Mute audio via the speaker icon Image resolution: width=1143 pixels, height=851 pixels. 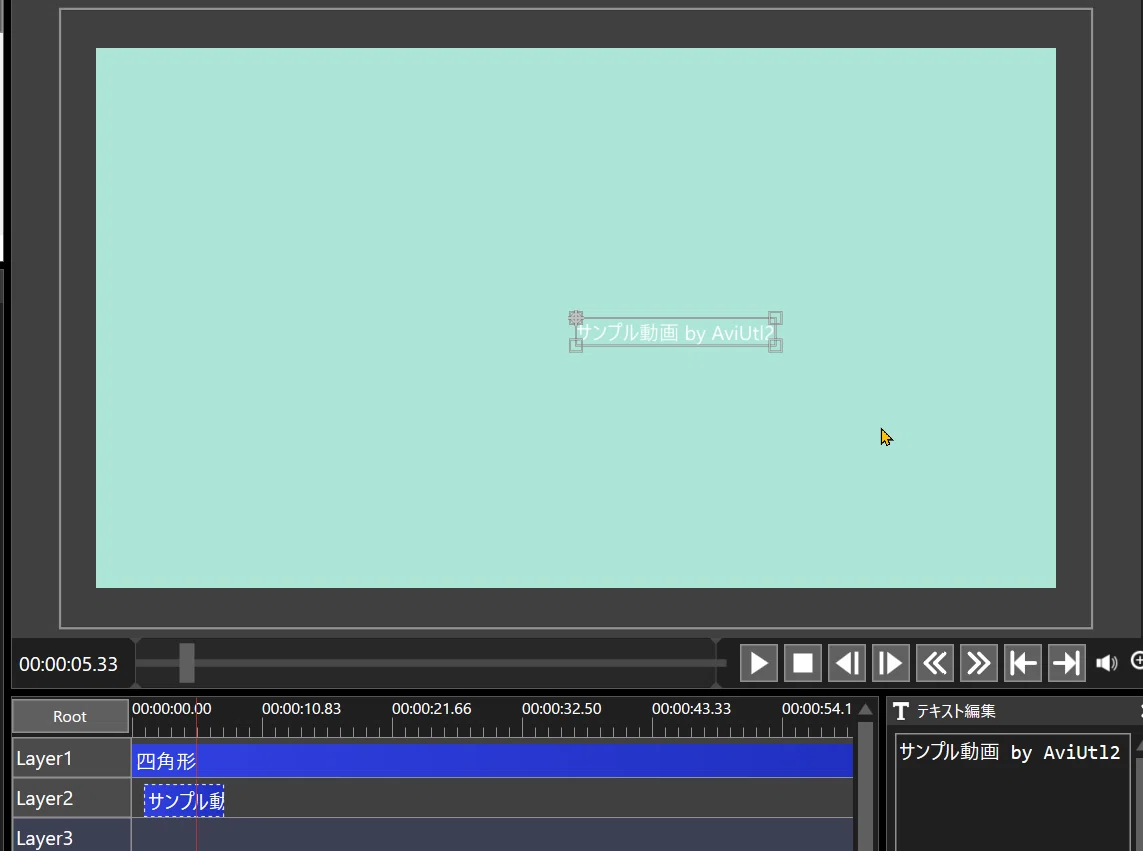tap(1107, 663)
